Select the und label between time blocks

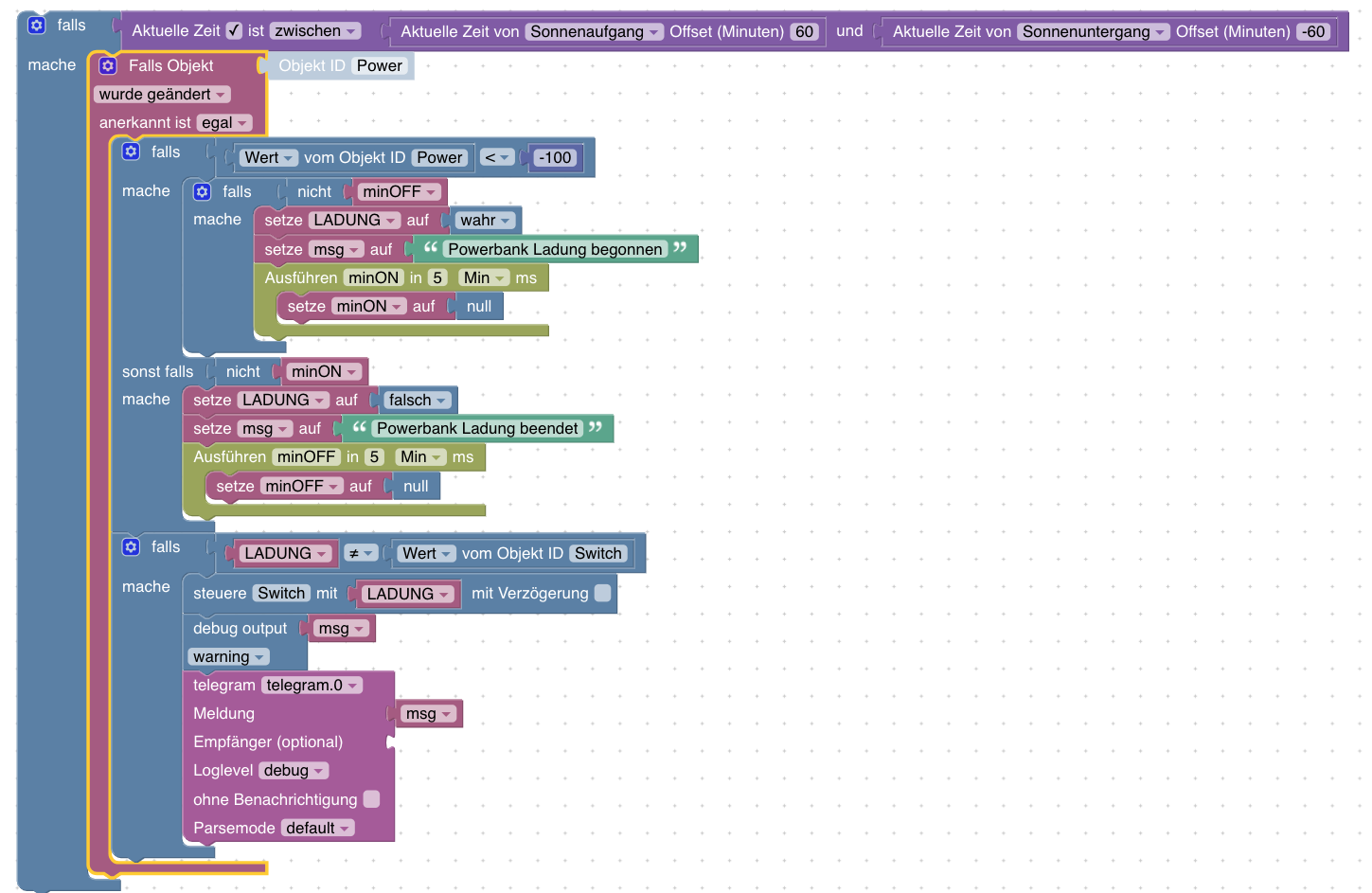click(x=849, y=30)
